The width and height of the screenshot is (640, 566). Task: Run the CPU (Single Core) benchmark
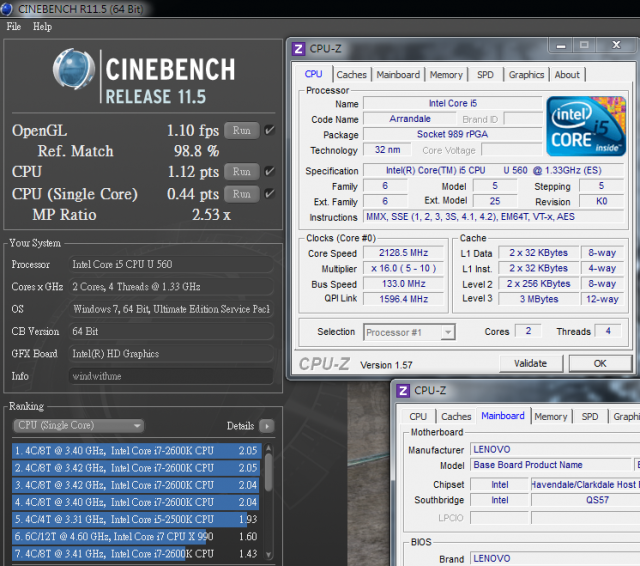(x=242, y=194)
